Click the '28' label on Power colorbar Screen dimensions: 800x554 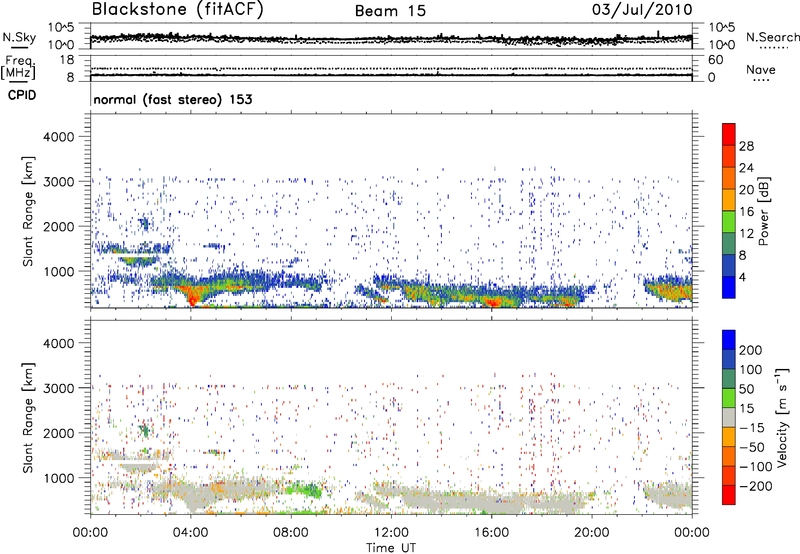tap(746, 146)
